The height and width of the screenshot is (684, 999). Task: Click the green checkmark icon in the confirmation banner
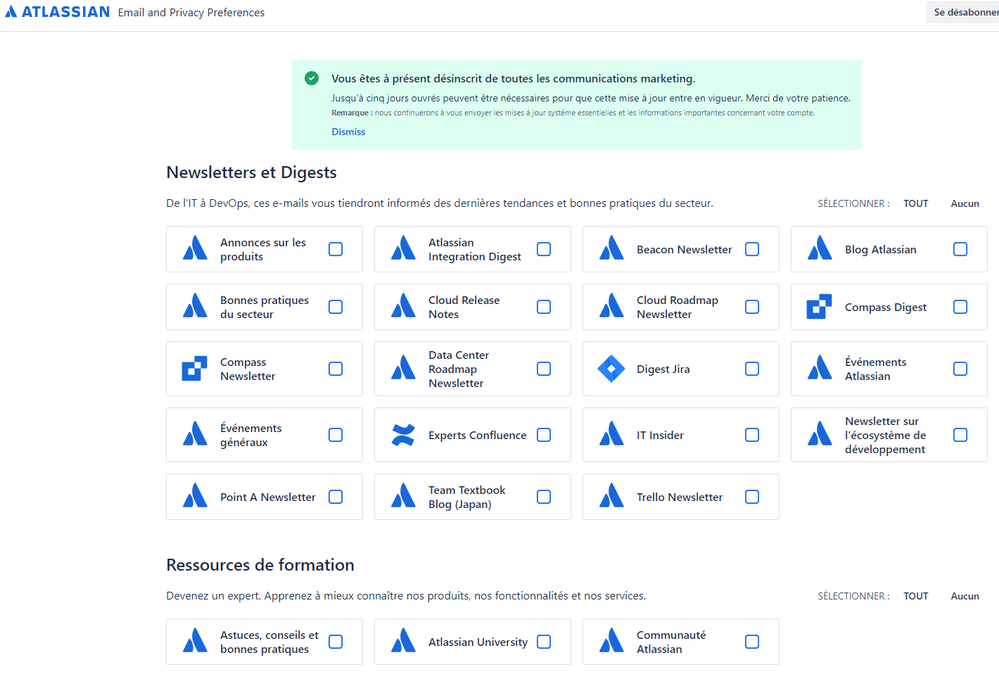point(311,77)
